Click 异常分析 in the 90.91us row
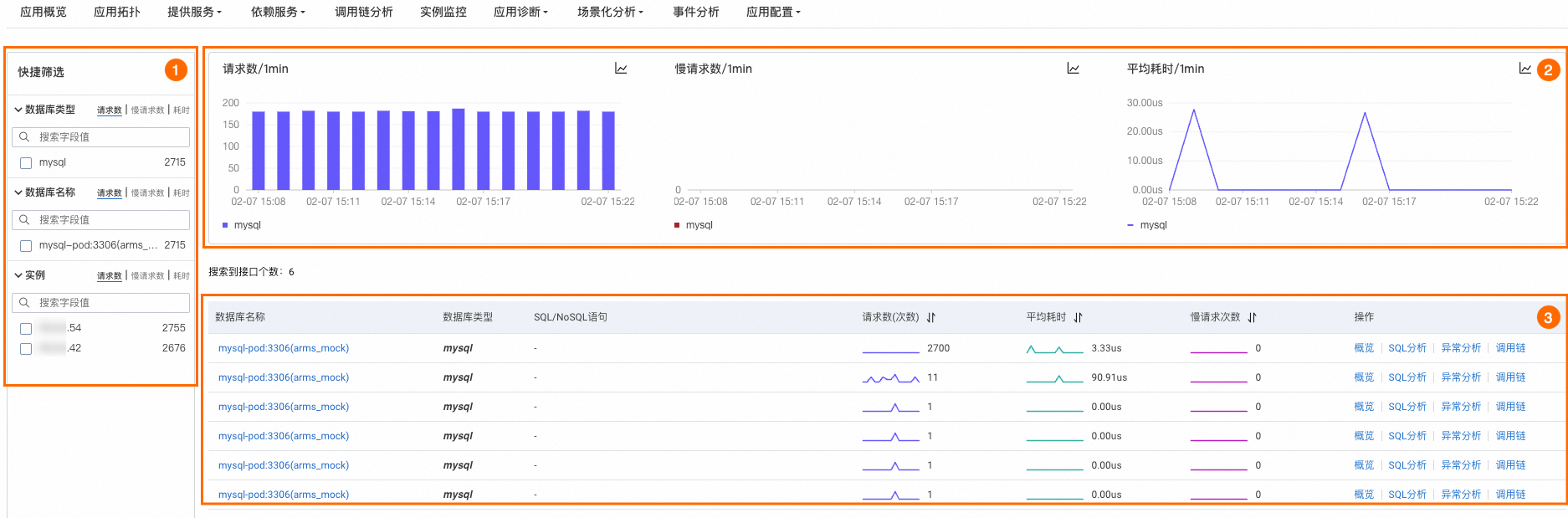The height and width of the screenshot is (518, 1568). tap(1461, 377)
